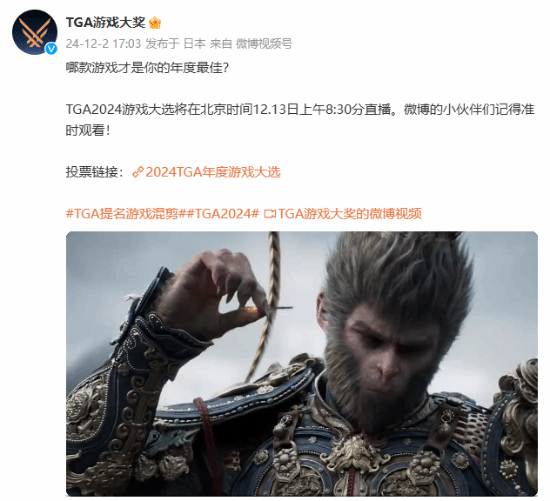Click the 投票链接: label text
This screenshot has width=550, height=501.
point(95,172)
